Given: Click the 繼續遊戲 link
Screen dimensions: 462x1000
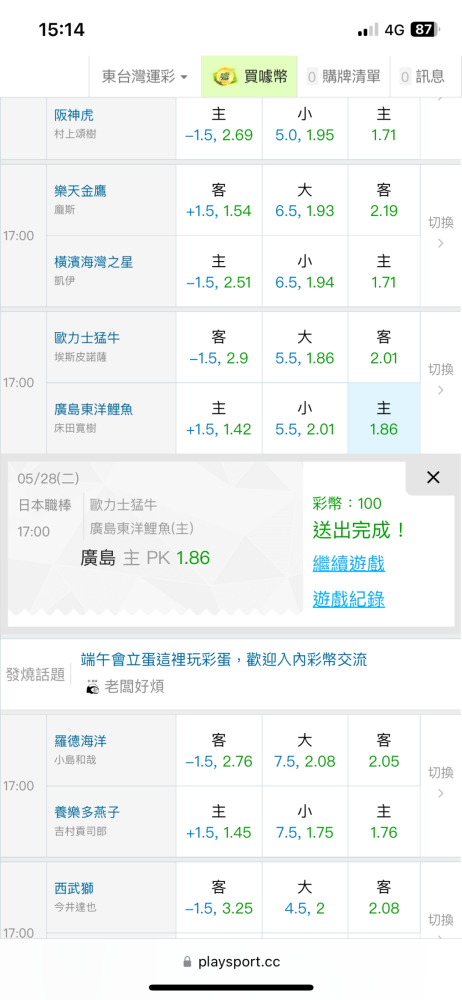Looking at the screenshot, I should click(348, 564).
